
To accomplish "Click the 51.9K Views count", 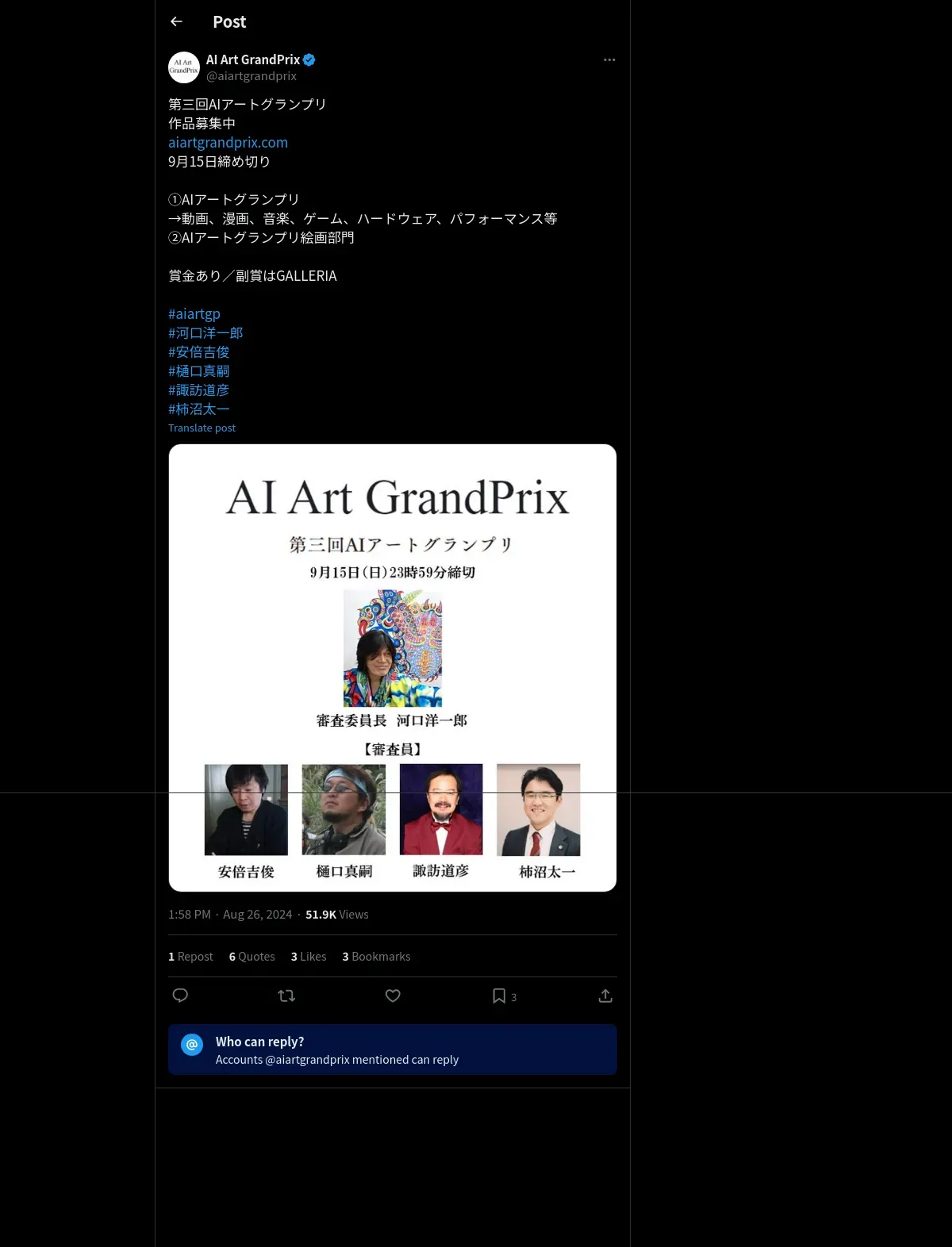I will click(x=337, y=915).
